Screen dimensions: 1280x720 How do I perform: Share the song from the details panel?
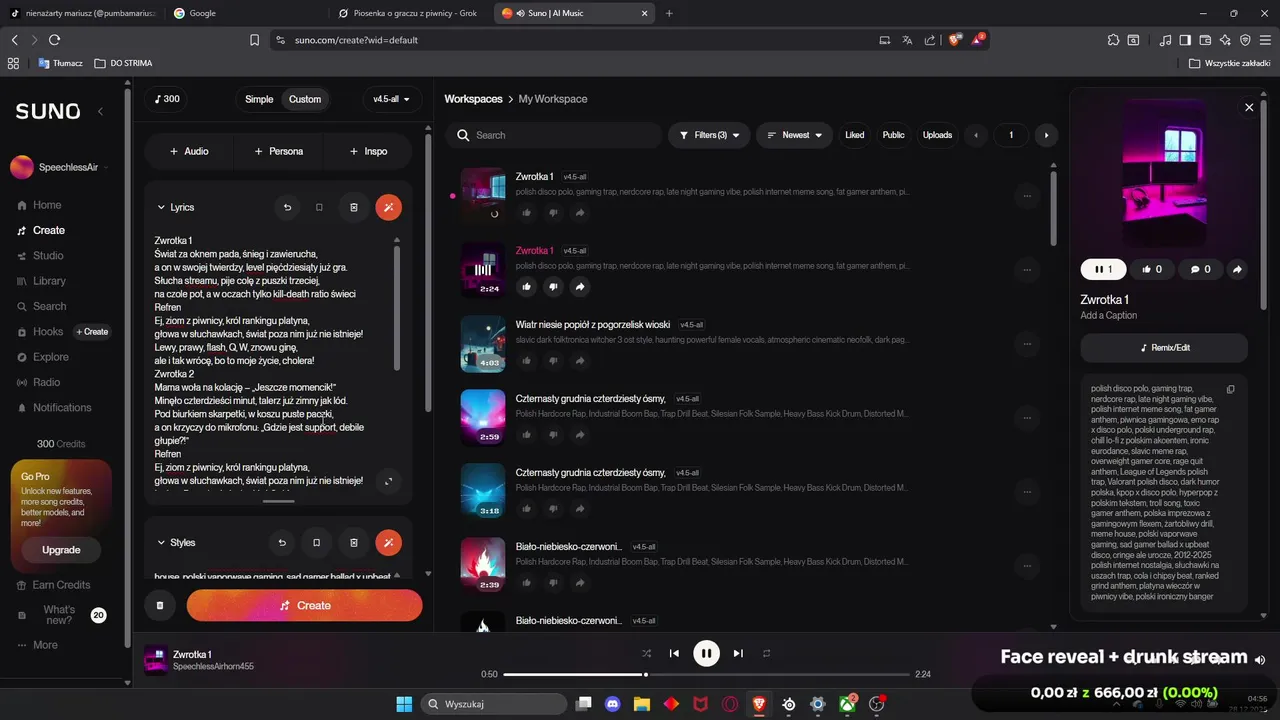(1237, 269)
